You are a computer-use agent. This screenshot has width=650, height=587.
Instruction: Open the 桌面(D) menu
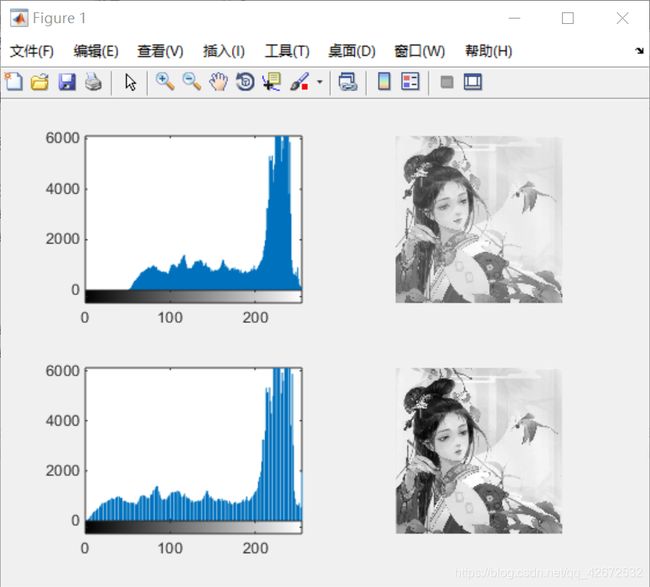coord(352,51)
